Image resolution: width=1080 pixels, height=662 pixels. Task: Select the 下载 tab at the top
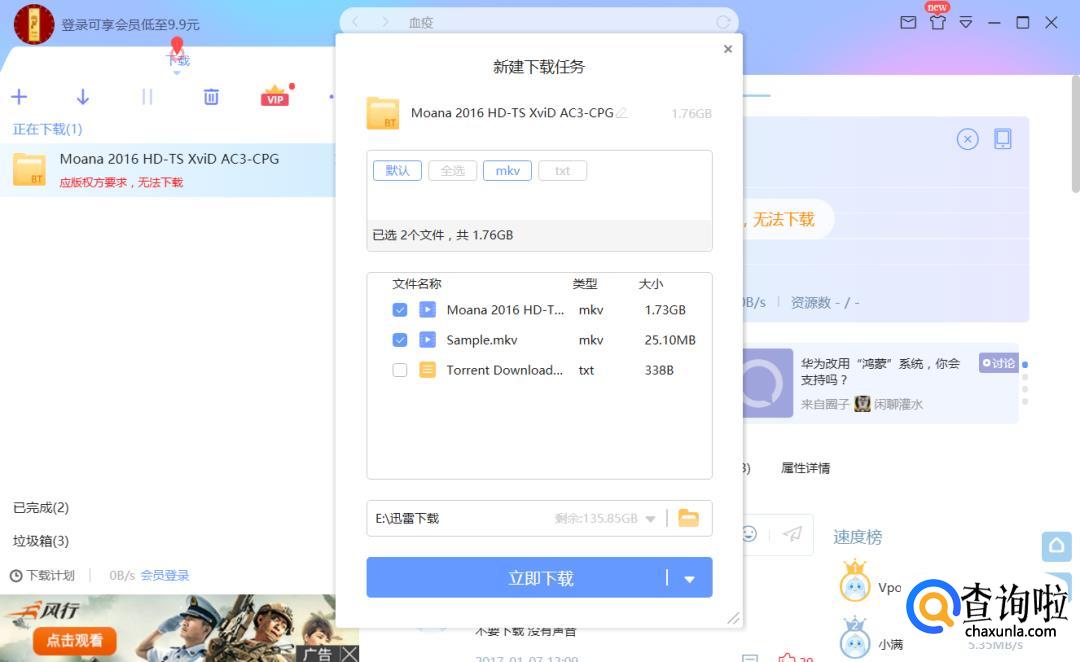(178, 61)
